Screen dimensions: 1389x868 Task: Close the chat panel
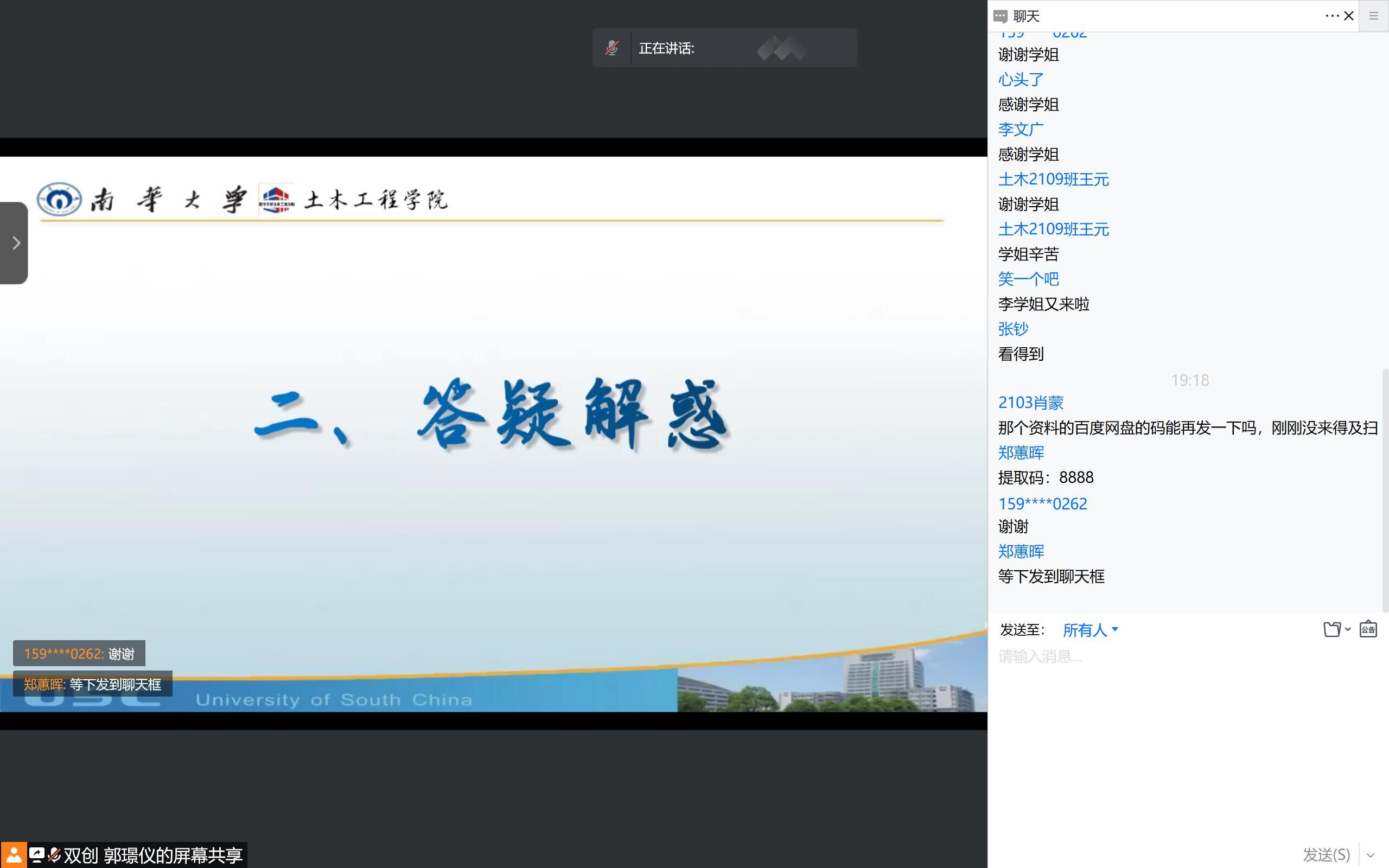tap(1349, 16)
